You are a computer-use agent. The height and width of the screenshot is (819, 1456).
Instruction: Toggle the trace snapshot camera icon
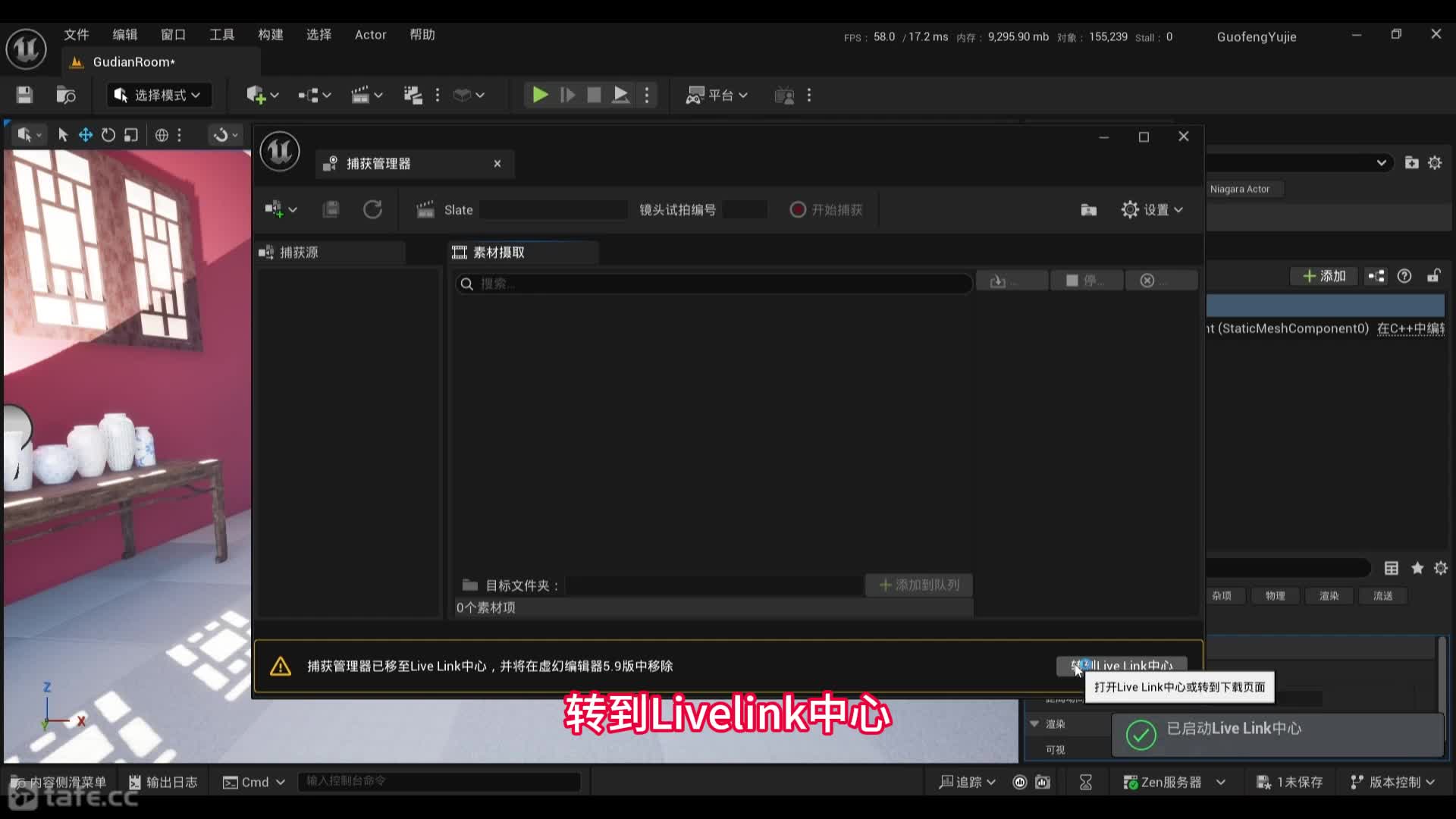tap(1043, 782)
